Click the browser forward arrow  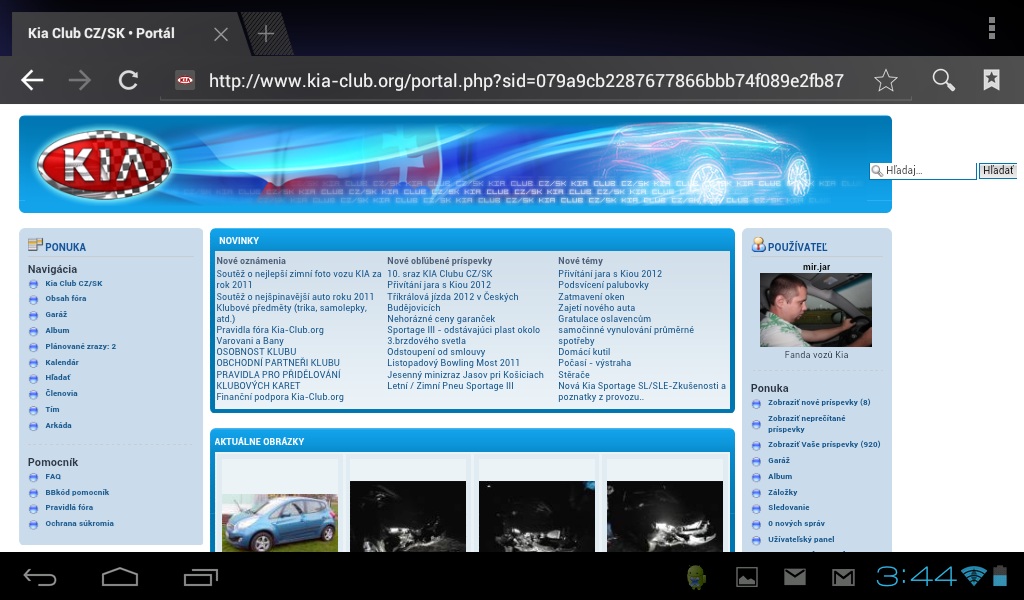point(80,80)
